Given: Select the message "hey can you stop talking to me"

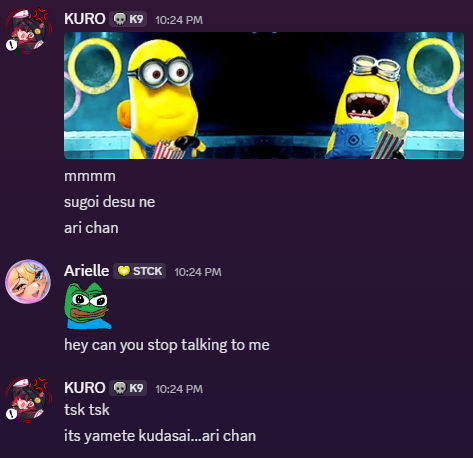Looking at the screenshot, I should (167, 345).
